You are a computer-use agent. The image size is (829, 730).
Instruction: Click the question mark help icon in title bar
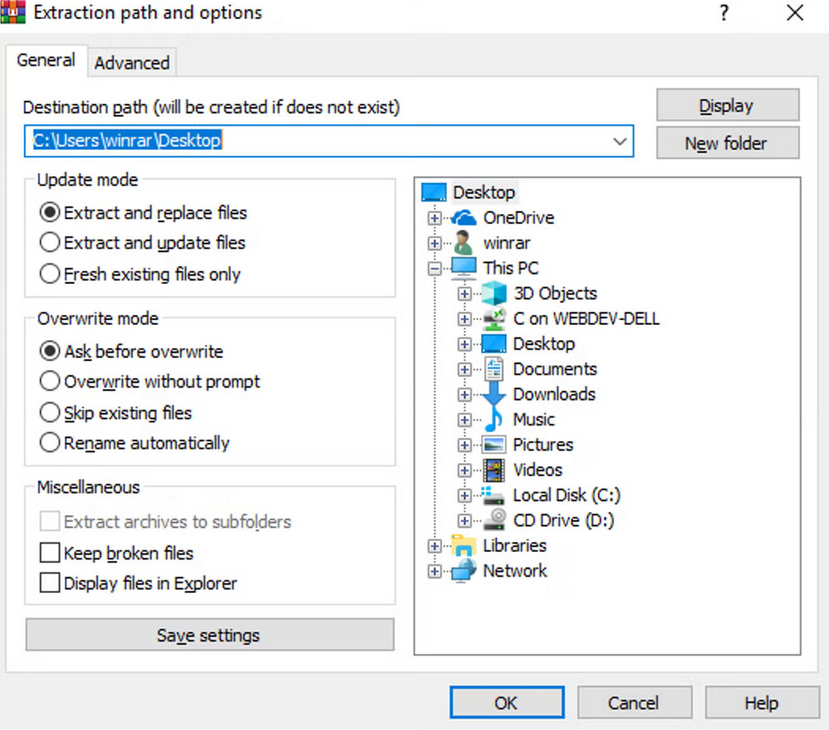(x=724, y=12)
